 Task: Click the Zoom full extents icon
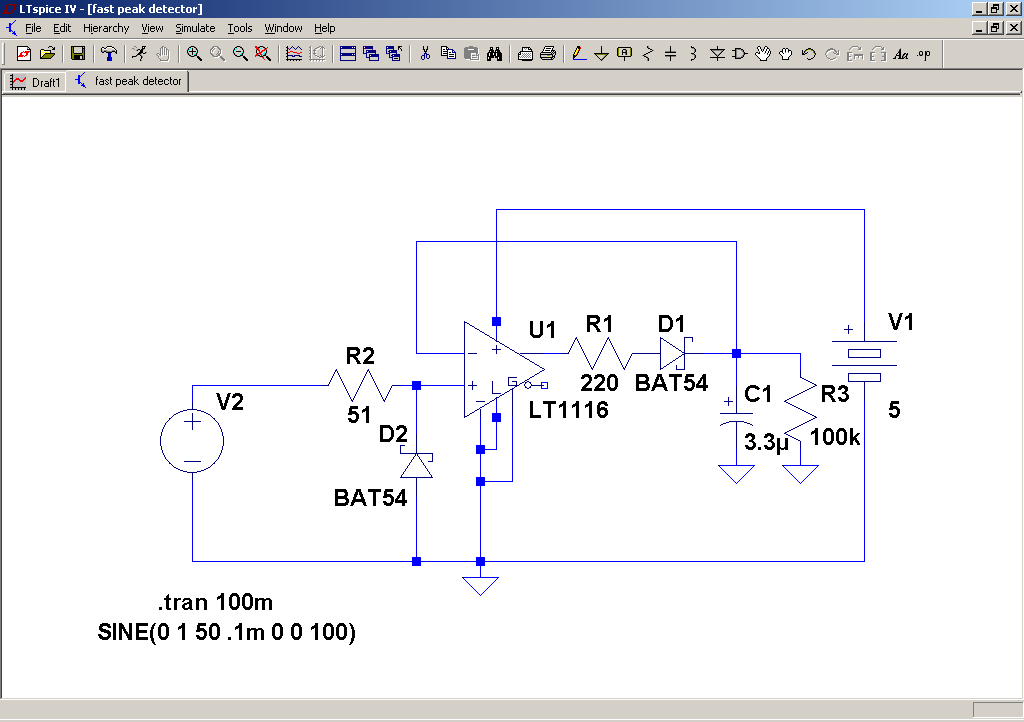(x=263, y=54)
